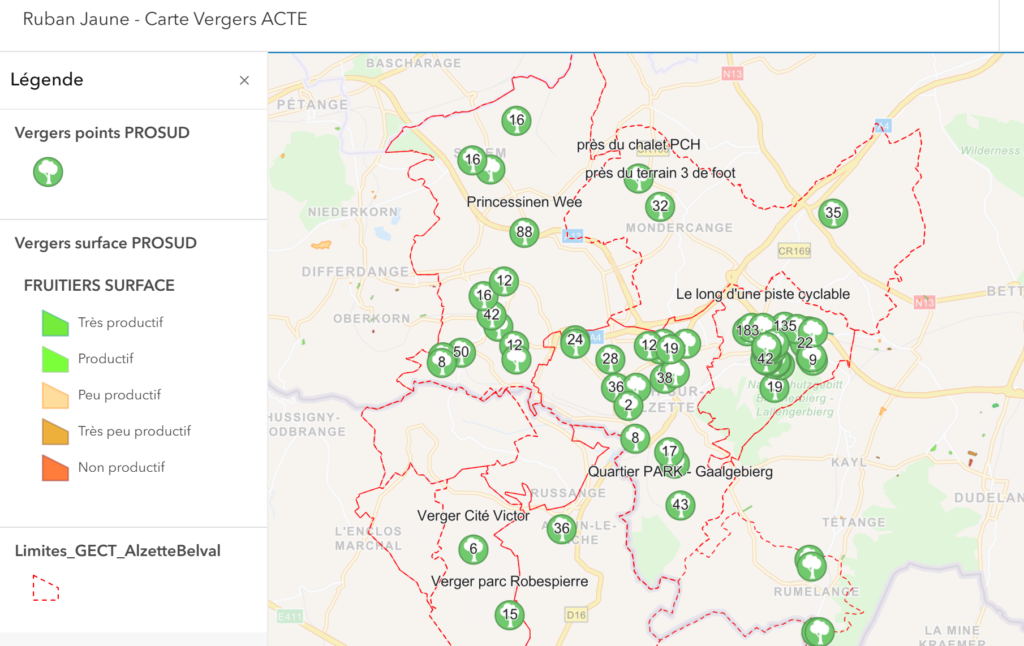The height and width of the screenshot is (646, 1024).
Task: Click the Quartier PARK - Gaalgebierg label
Action: coord(680,472)
